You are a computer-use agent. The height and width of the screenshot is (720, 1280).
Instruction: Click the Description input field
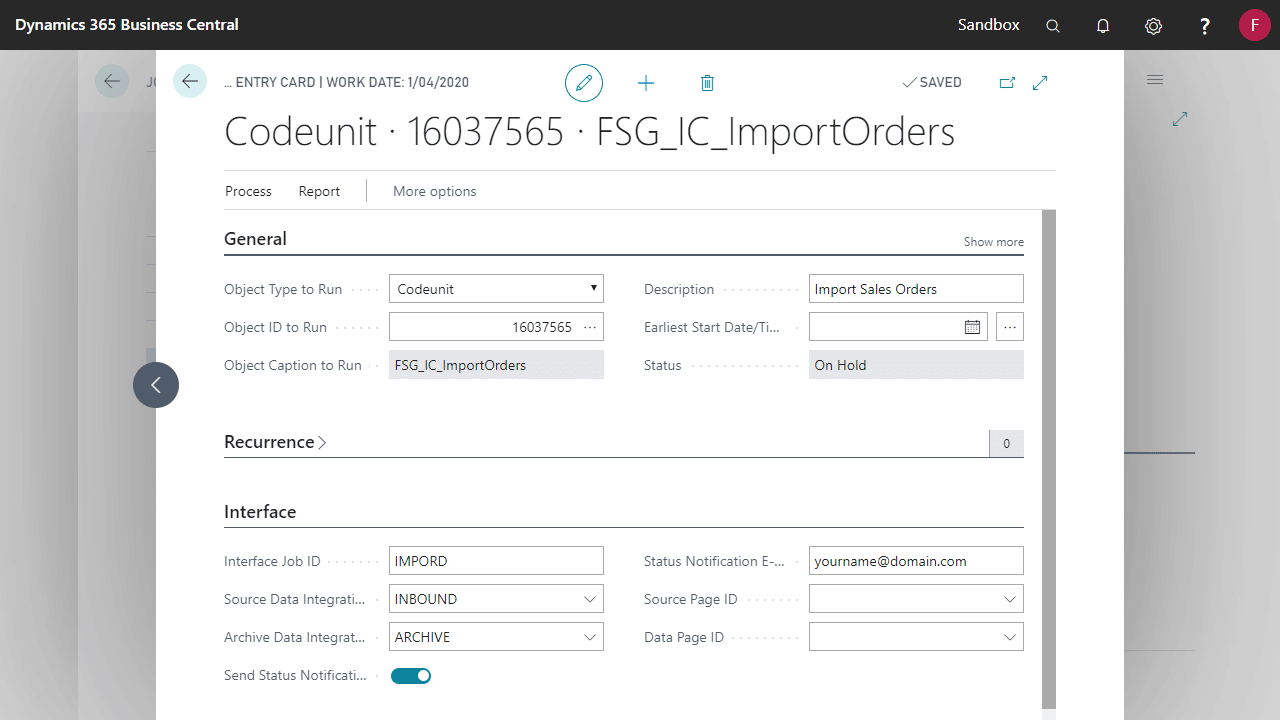[x=916, y=289]
